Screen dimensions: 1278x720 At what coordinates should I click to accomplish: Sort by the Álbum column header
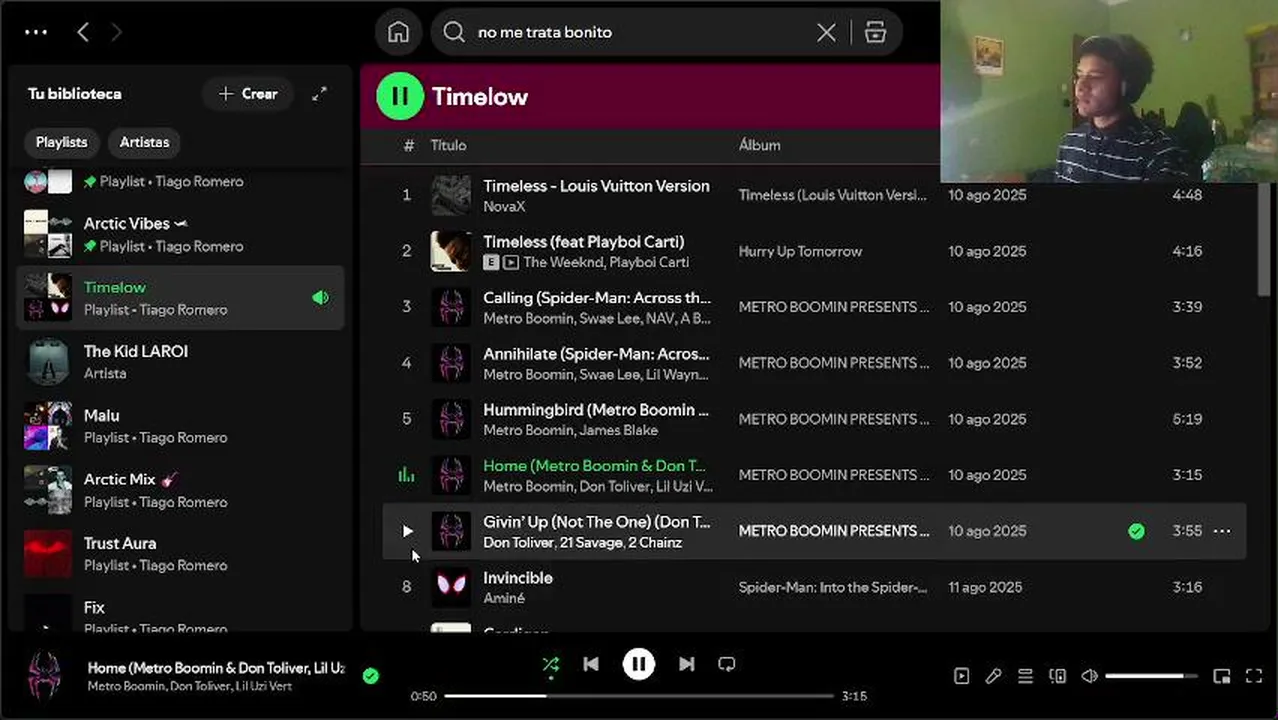(x=759, y=145)
